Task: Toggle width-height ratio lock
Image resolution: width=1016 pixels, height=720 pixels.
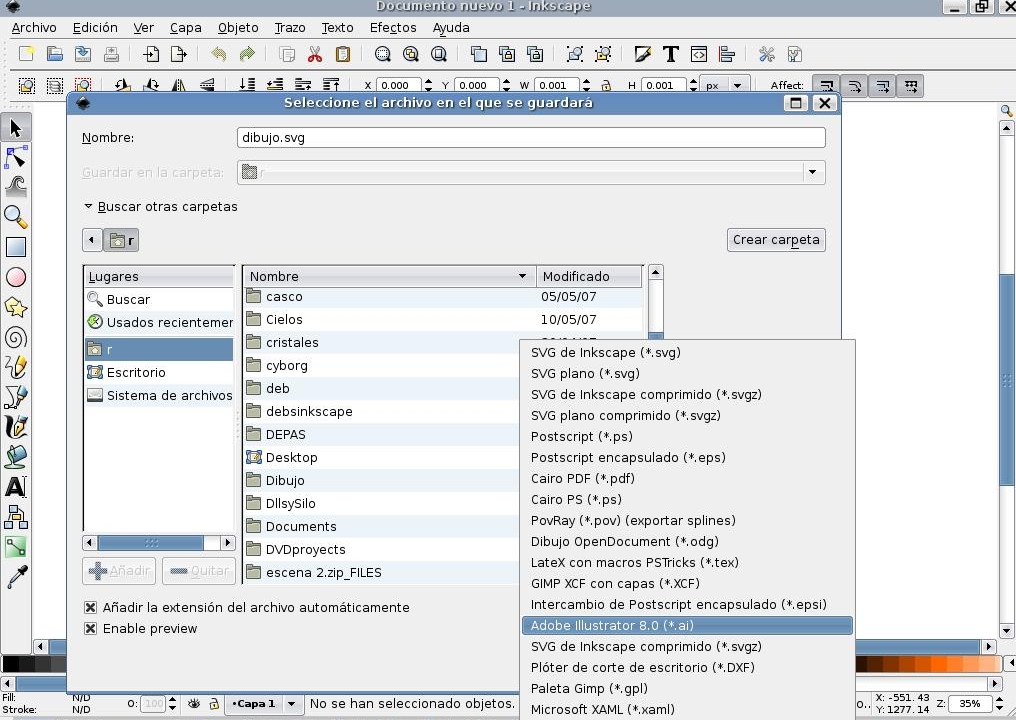Action: tap(606, 85)
